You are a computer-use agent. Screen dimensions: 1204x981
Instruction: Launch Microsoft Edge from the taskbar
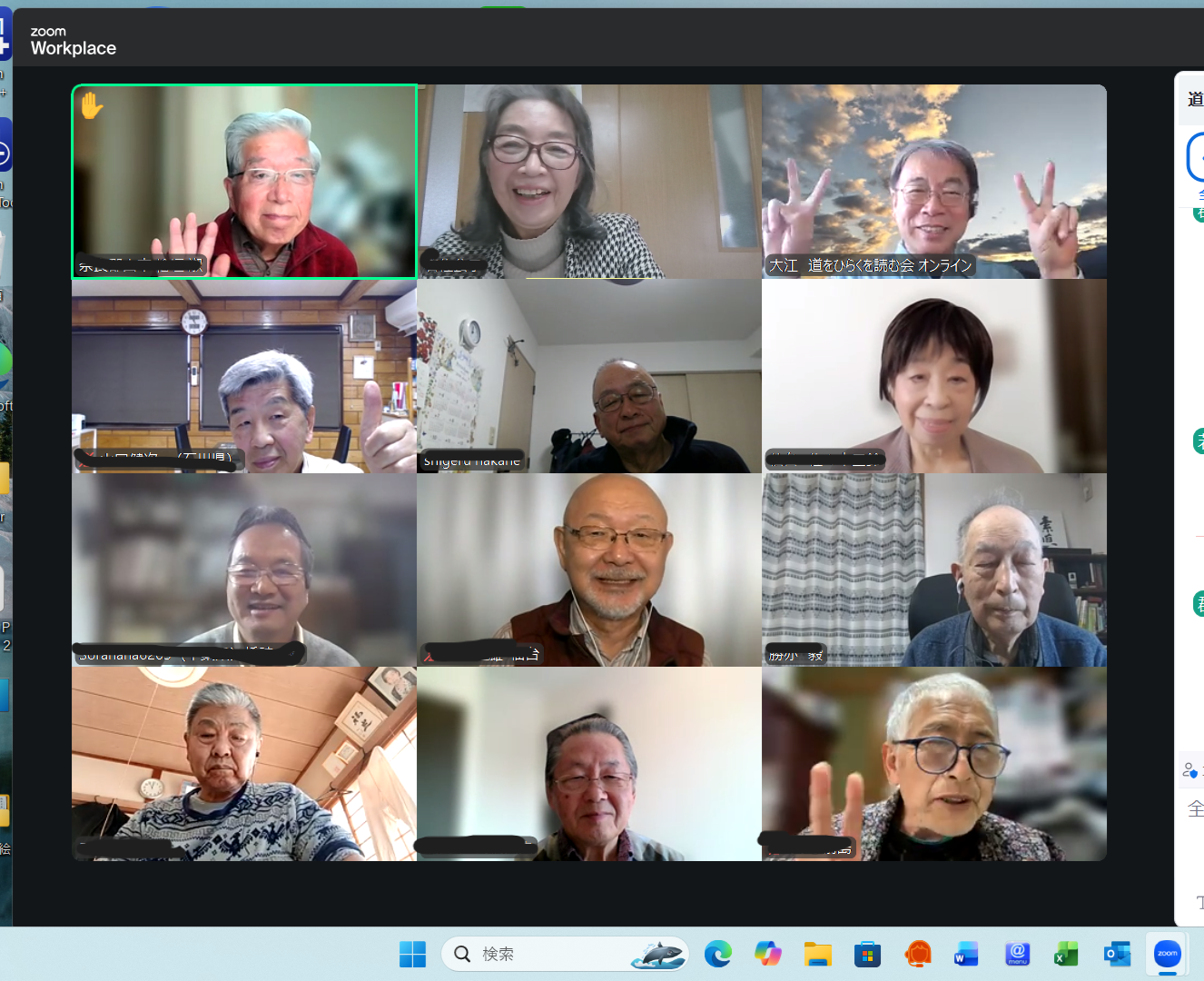pyautogui.click(x=718, y=954)
